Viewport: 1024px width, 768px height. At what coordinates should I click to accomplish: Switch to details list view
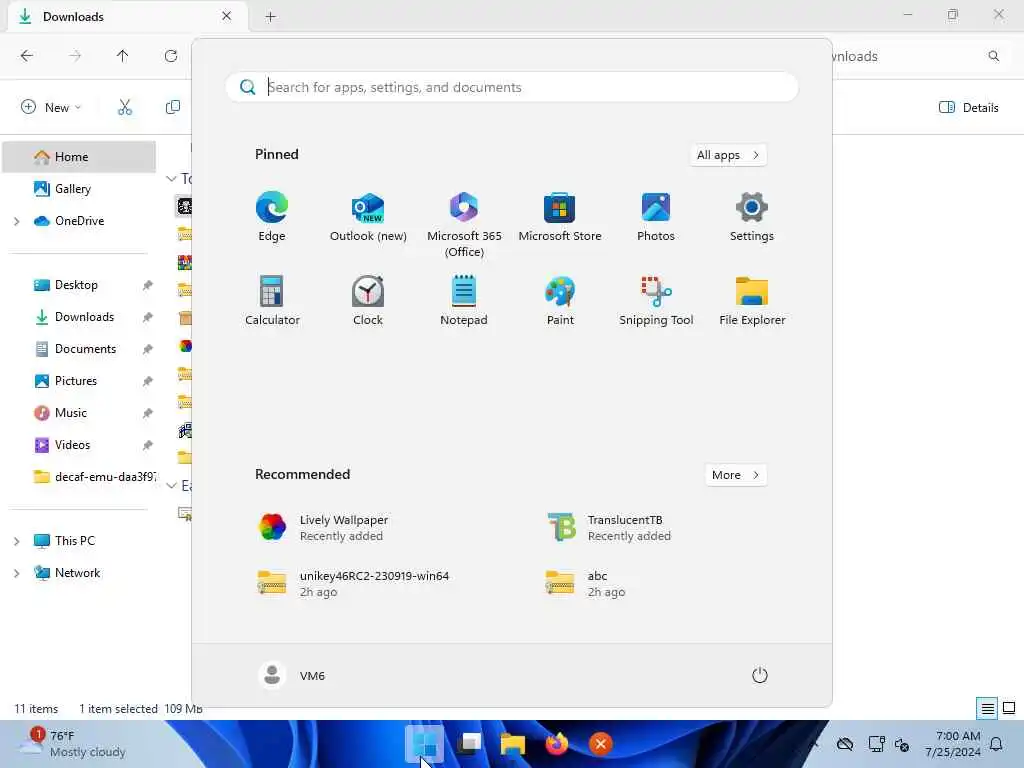pyautogui.click(x=987, y=708)
